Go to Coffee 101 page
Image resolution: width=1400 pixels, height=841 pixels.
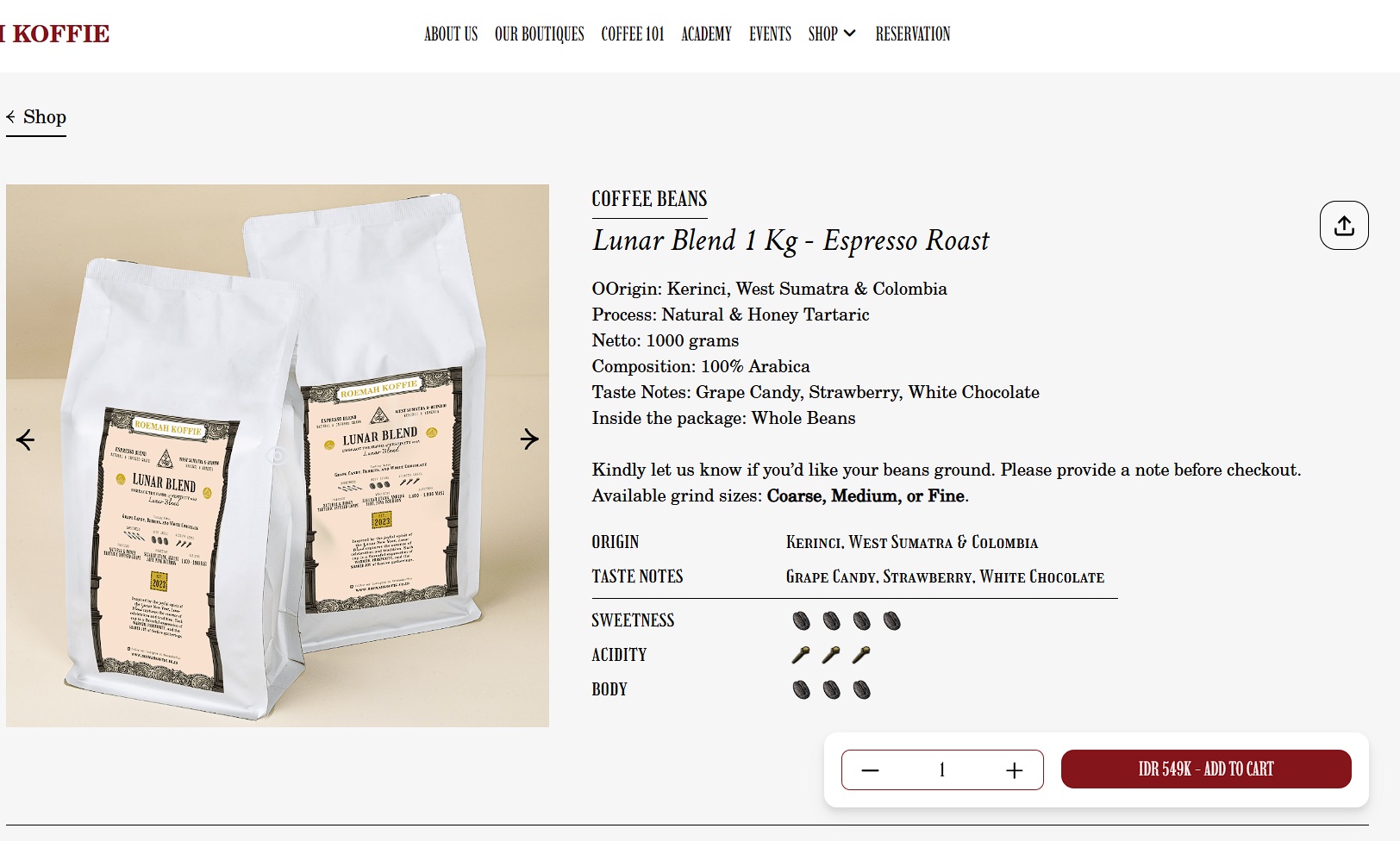pyautogui.click(x=633, y=34)
